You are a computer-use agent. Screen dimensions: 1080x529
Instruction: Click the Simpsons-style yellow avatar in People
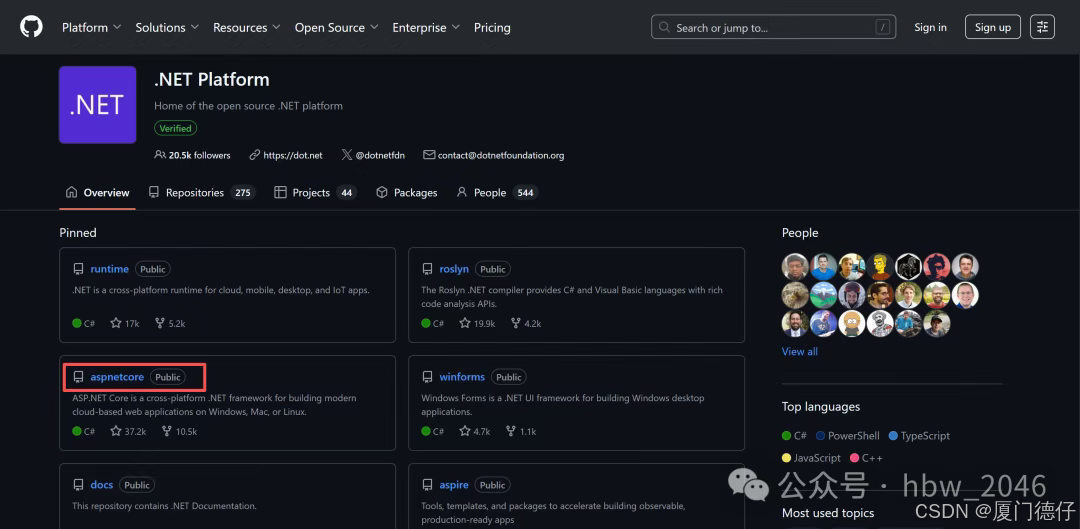(x=880, y=267)
